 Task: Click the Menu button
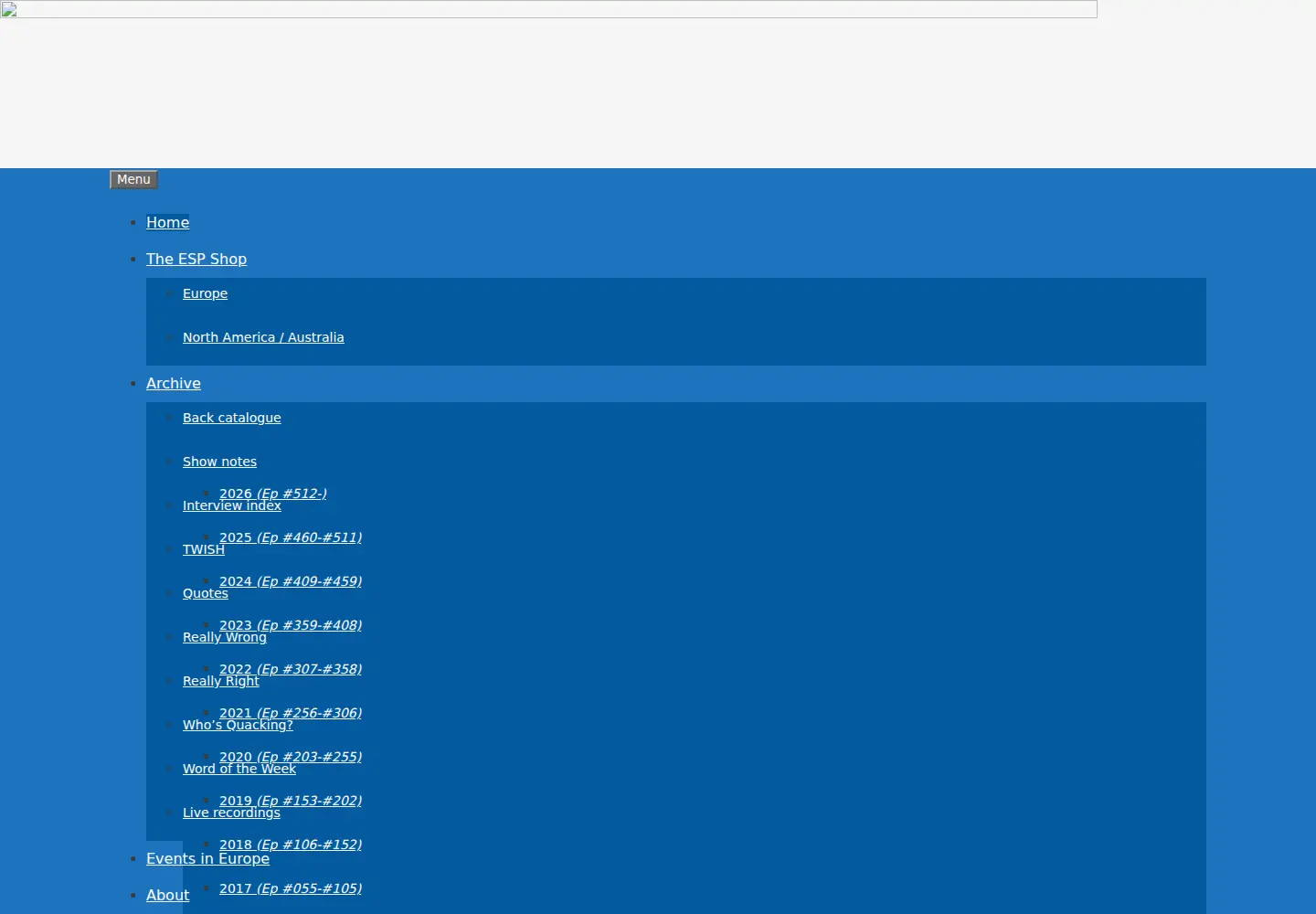coord(133,180)
